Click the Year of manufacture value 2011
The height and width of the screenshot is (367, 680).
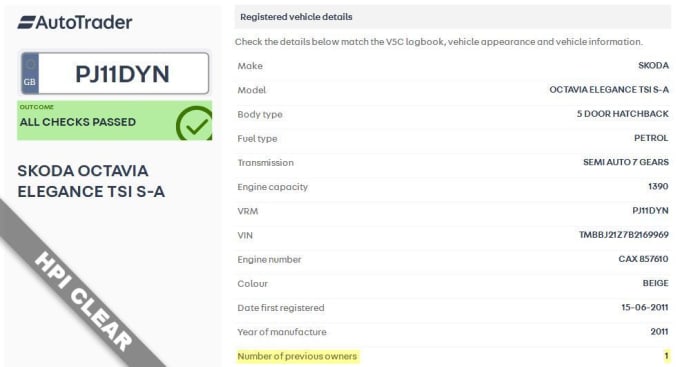tap(659, 332)
